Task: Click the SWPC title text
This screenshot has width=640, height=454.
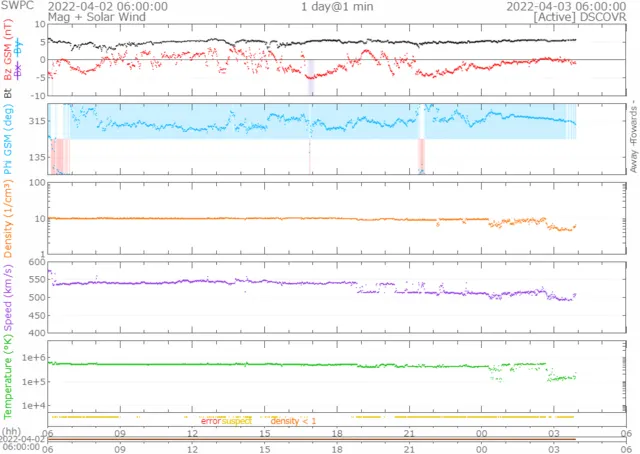Action: coord(17,6)
